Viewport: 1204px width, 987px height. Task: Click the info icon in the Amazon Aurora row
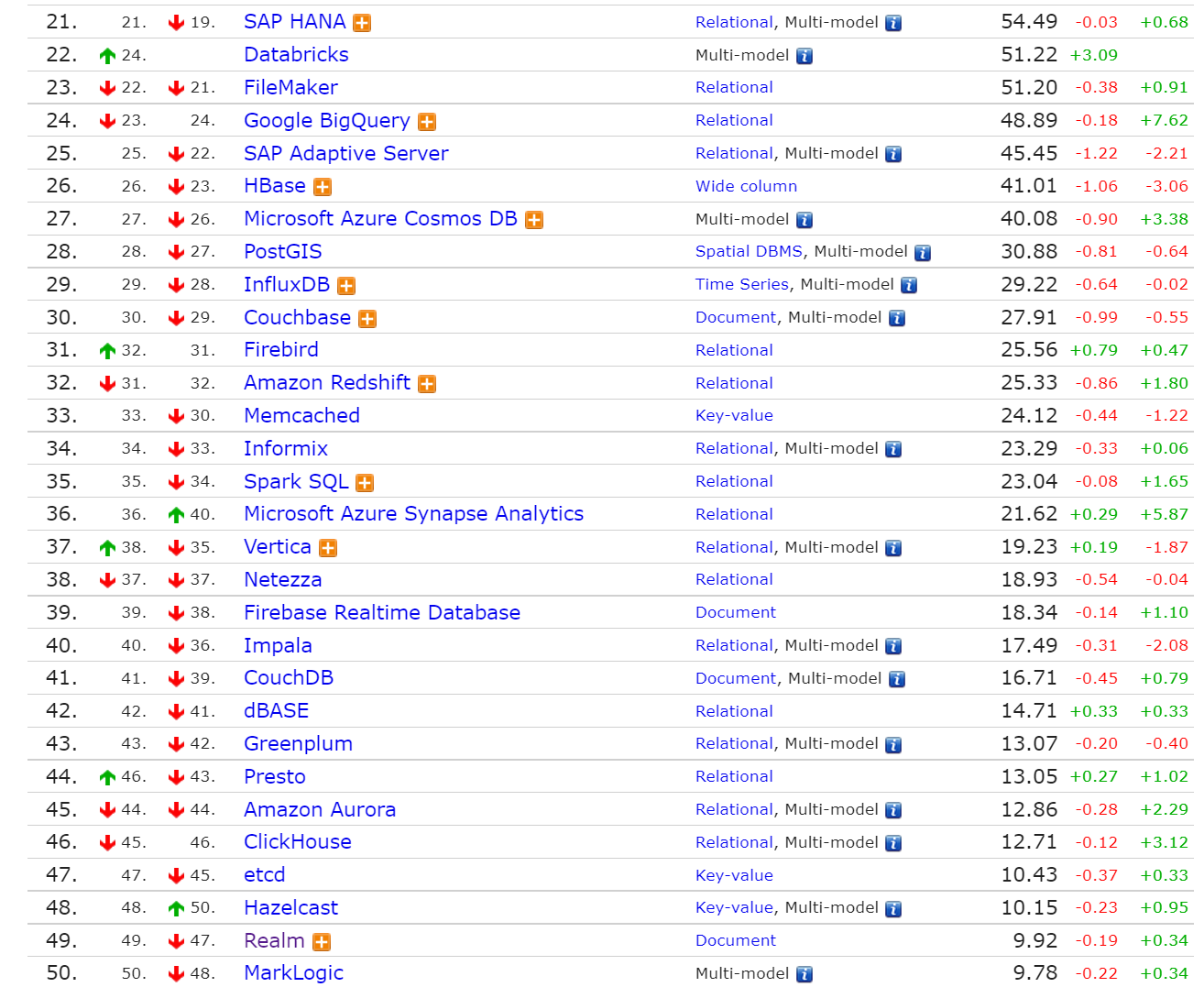click(x=893, y=810)
